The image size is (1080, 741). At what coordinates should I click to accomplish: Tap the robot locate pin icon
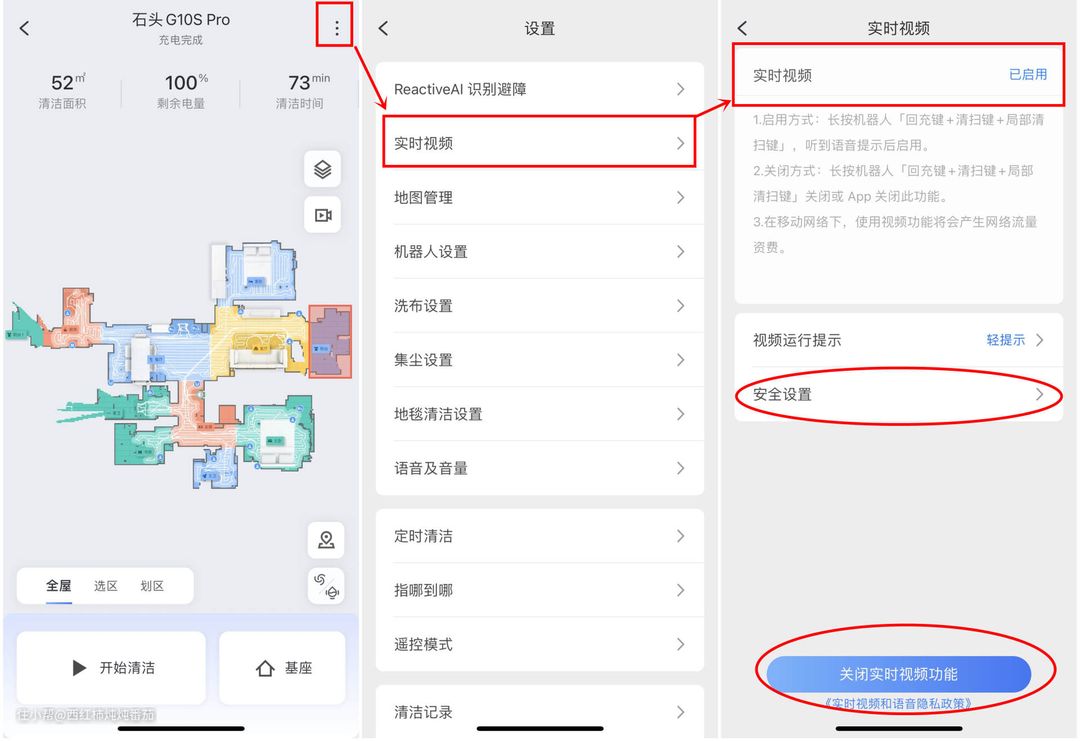tap(325, 540)
